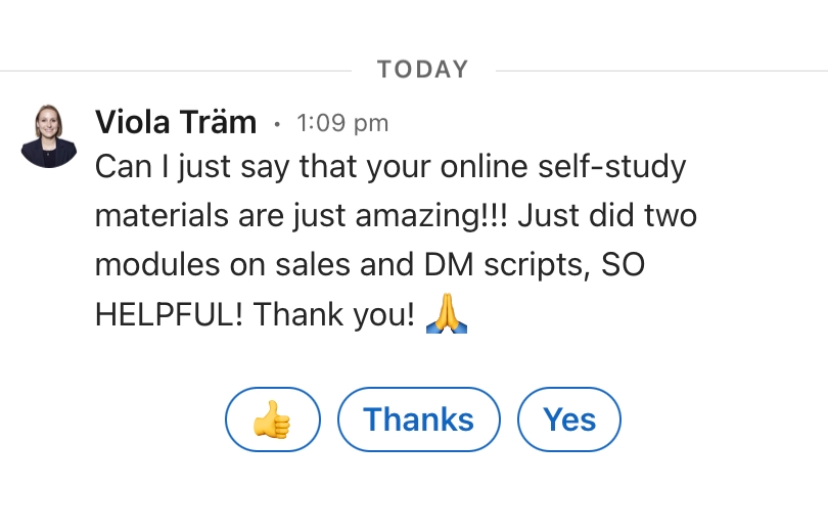The image size is (828, 509).
Task: Send the thumbs-up emoji quick reply
Action: pos(272,420)
